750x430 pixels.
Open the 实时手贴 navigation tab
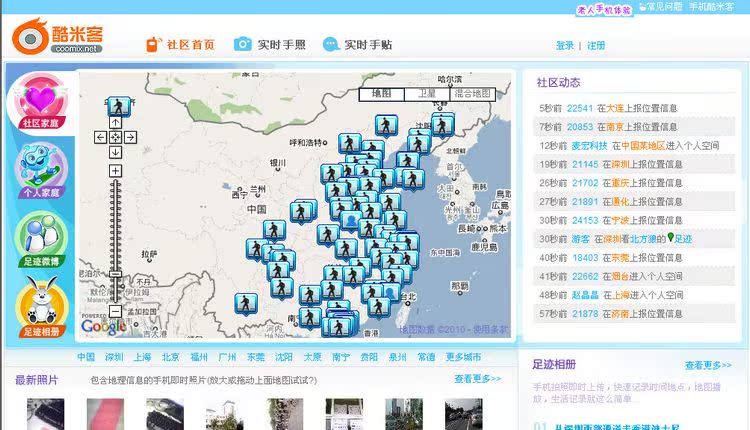358,45
